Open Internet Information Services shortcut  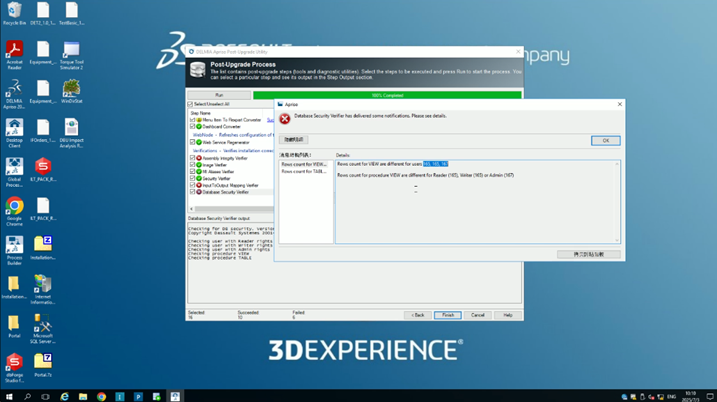[43, 289]
